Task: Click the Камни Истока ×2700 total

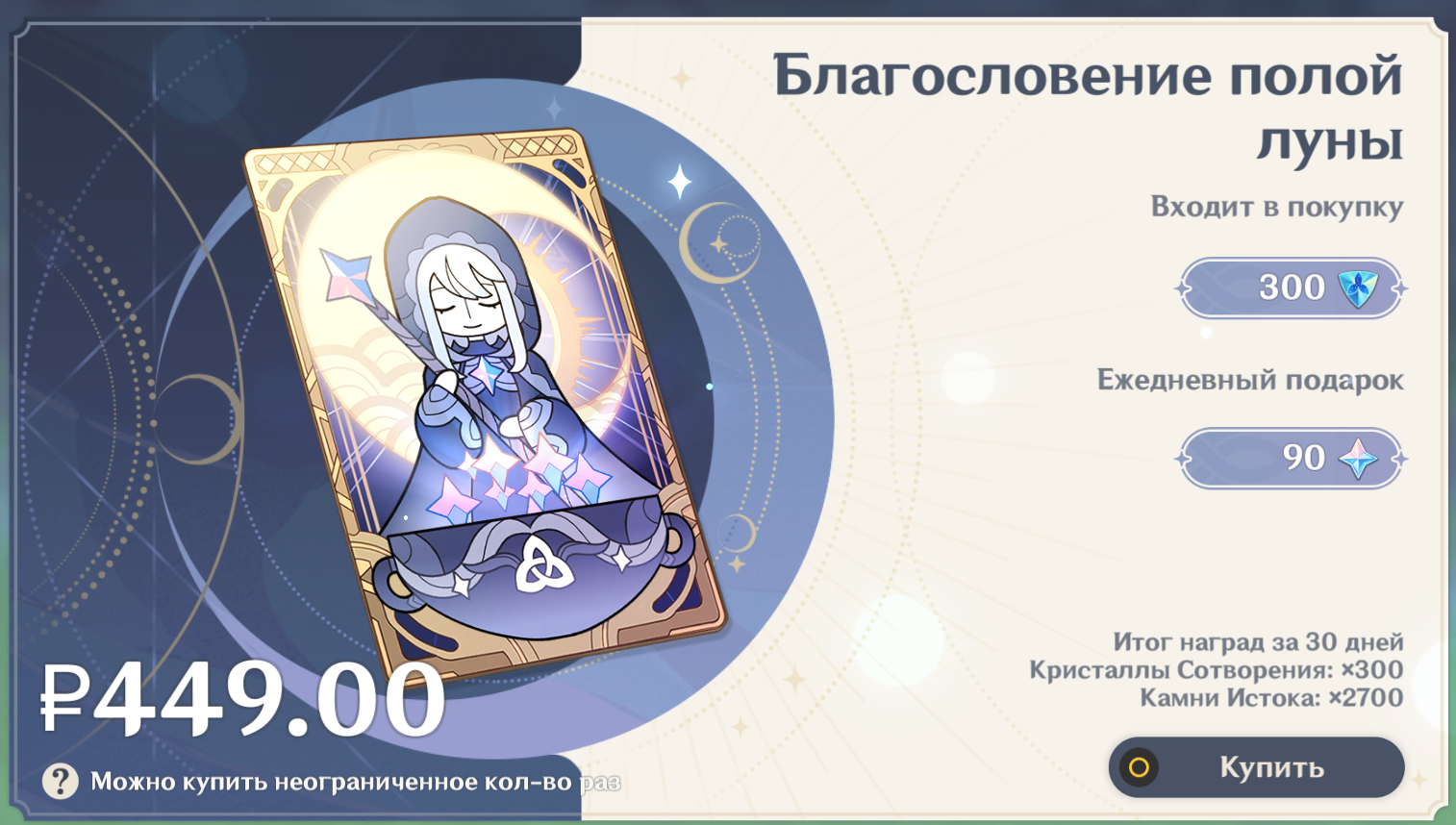Action: pos(1271,697)
